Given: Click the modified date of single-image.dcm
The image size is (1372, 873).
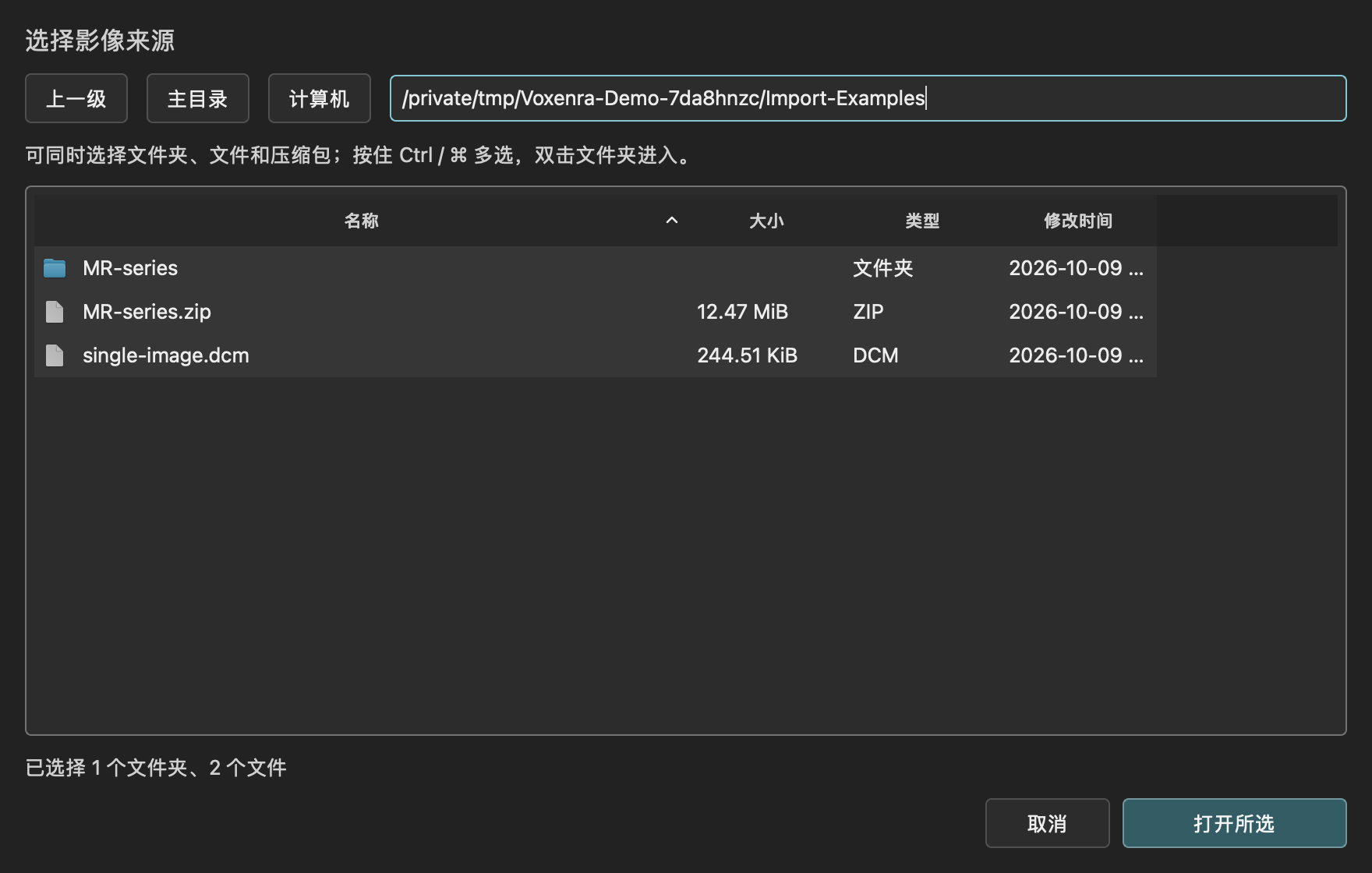Looking at the screenshot, I should pos(1076,355).
